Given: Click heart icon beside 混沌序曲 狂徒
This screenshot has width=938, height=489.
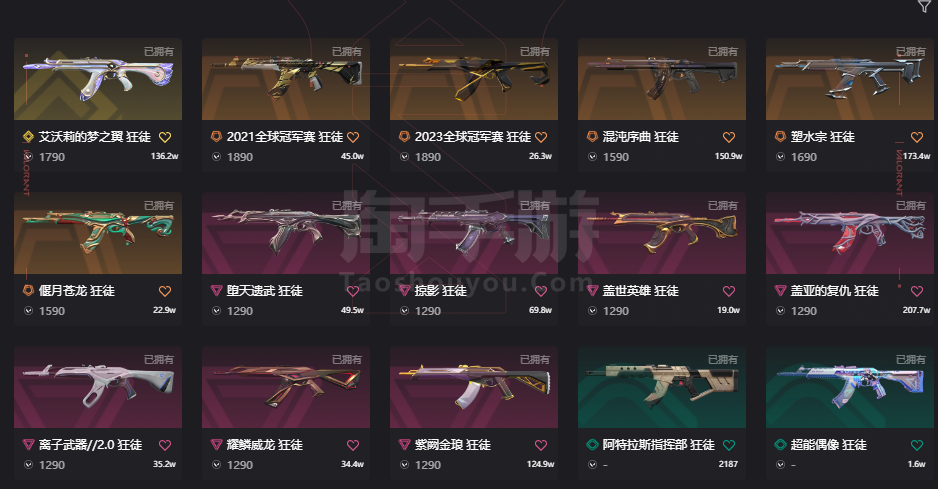Looking at the screenshot, I should pyautogui.click(x=729, y=137).
